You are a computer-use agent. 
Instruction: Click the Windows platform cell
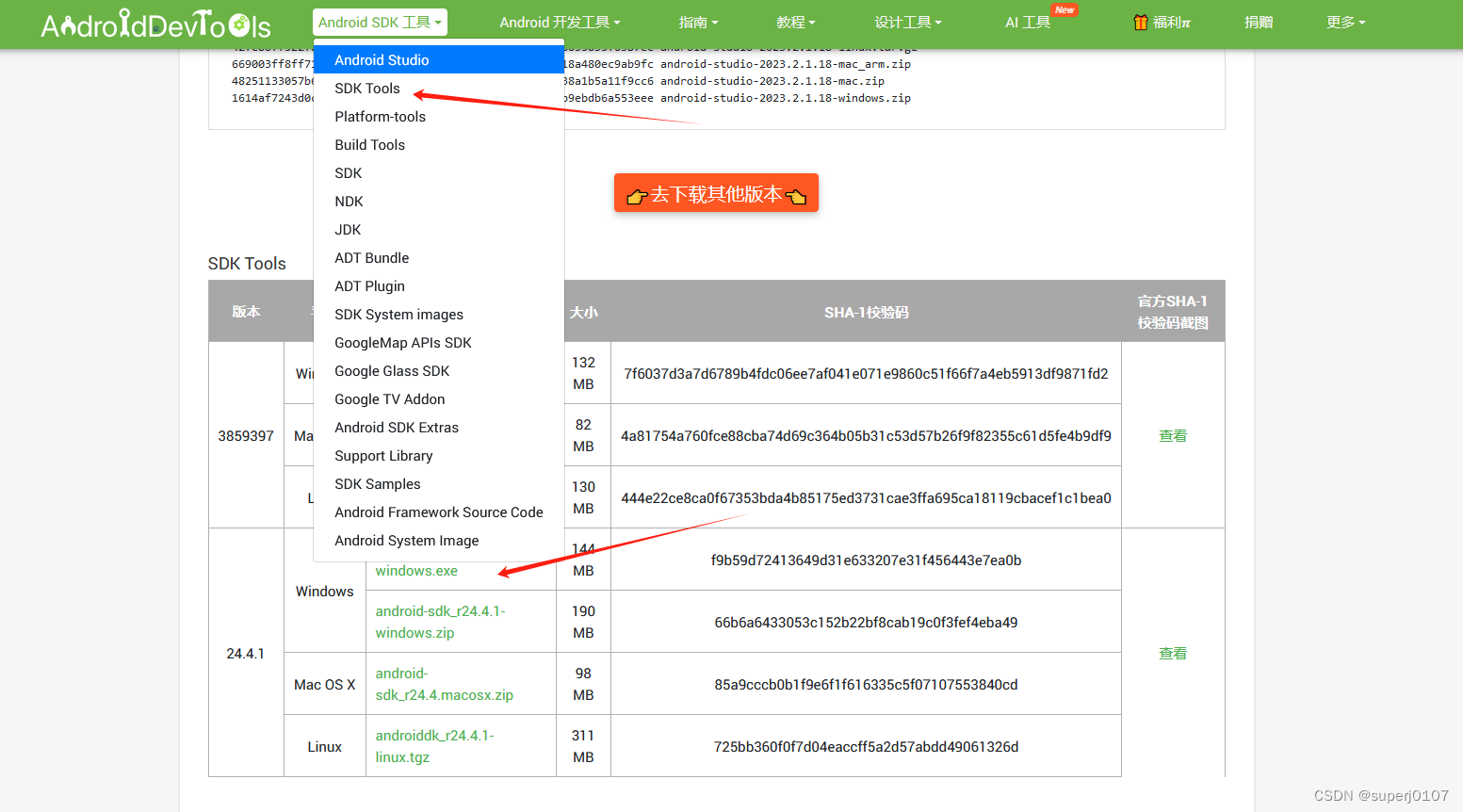coord(325,591)
